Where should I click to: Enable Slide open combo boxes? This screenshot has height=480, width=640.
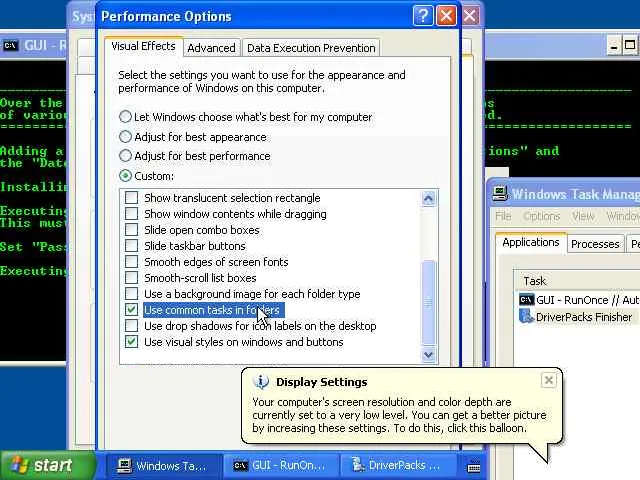(x=131, y=230)
